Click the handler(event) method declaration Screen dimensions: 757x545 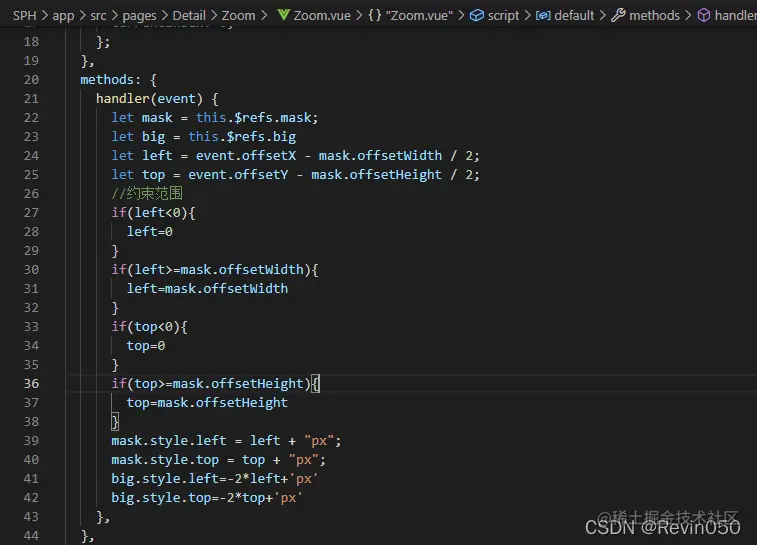[x=157, y=99]
